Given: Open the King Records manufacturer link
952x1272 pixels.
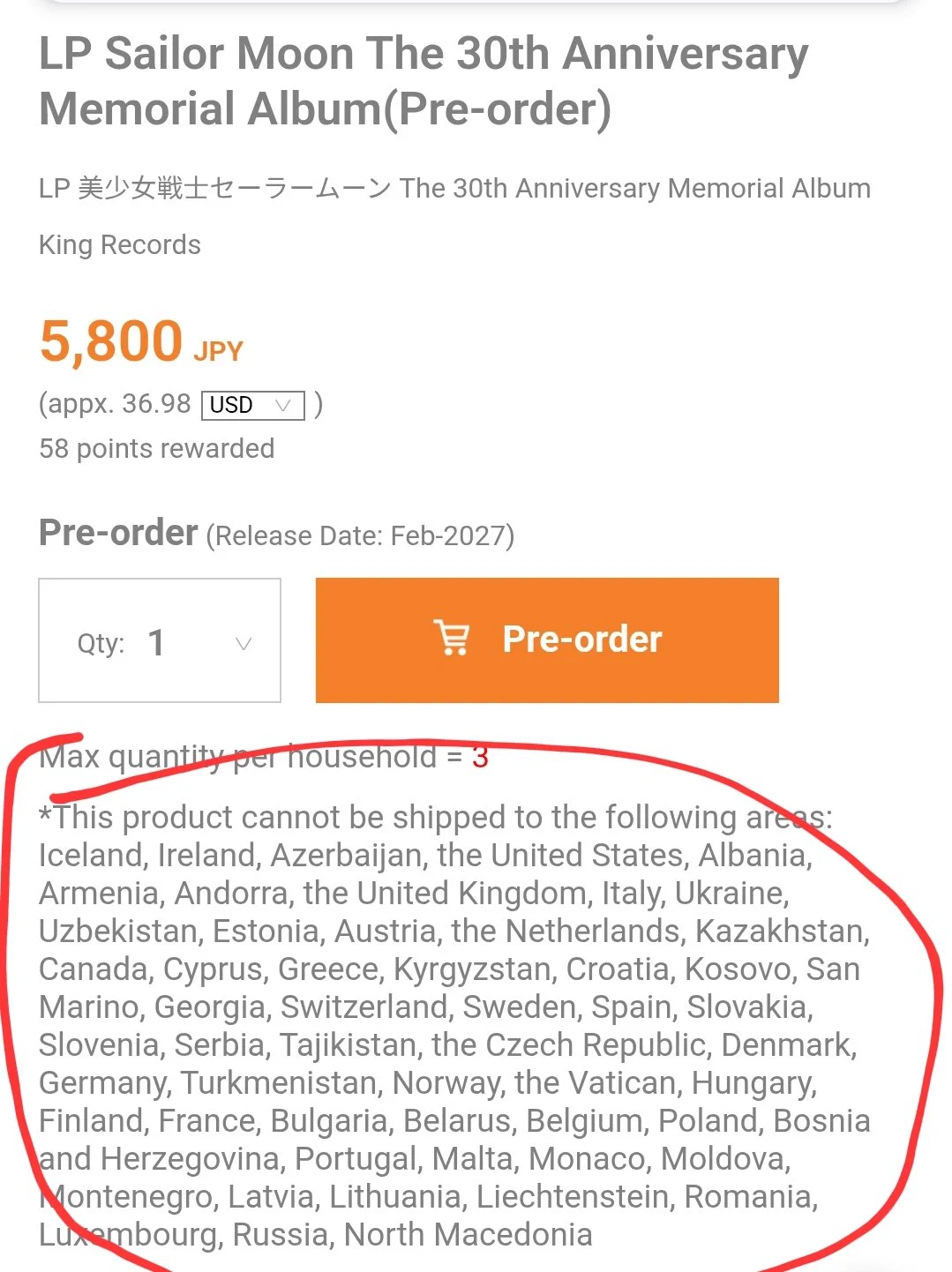Looking at the screenshot, I should pos(120,244).
